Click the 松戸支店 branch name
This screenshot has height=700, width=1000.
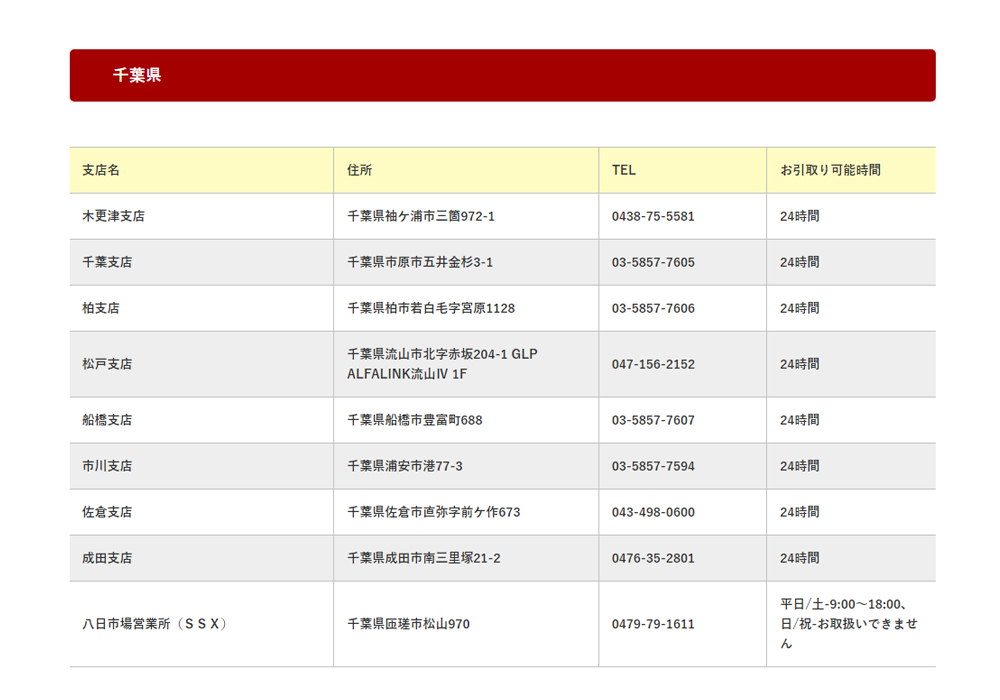click(107, 364)
